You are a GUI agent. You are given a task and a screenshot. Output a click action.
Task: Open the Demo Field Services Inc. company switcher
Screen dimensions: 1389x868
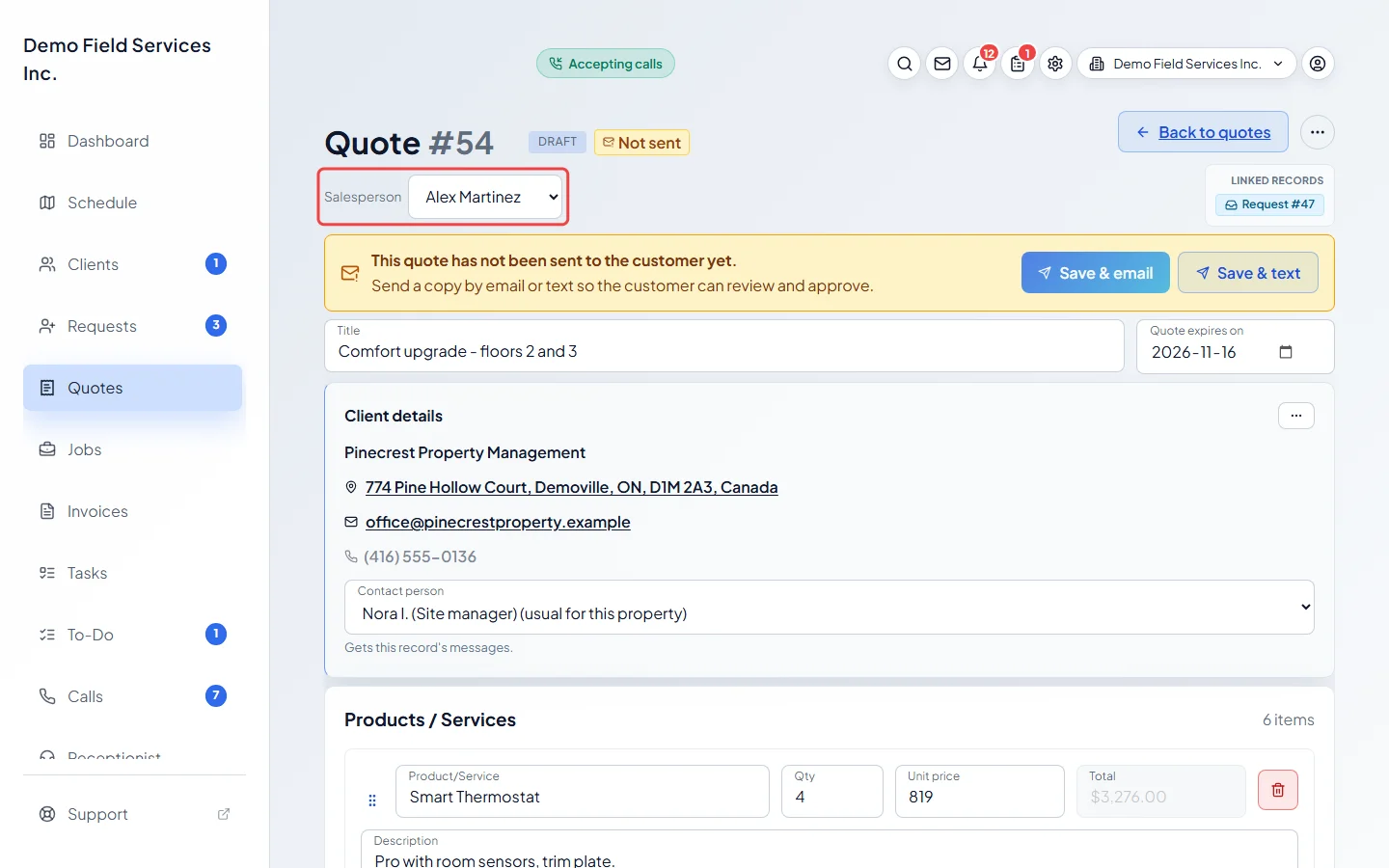[1186, 64]
